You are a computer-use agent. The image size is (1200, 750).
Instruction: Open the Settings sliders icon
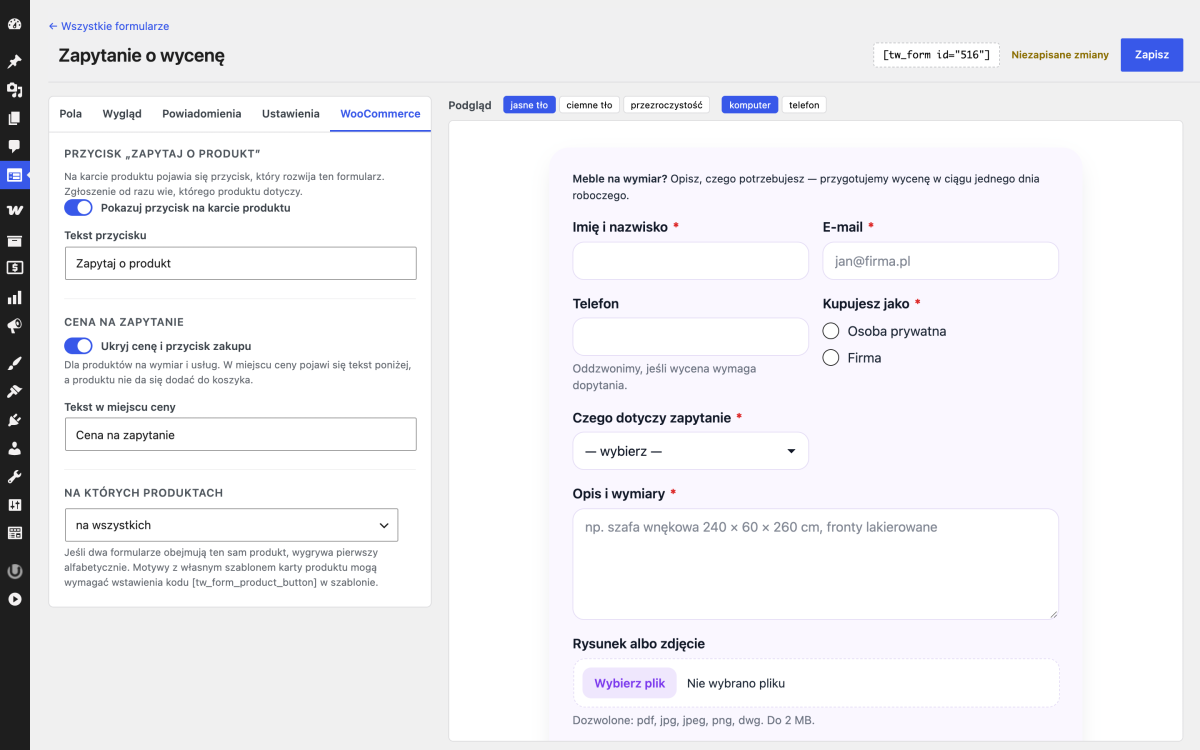pos(15,505)
